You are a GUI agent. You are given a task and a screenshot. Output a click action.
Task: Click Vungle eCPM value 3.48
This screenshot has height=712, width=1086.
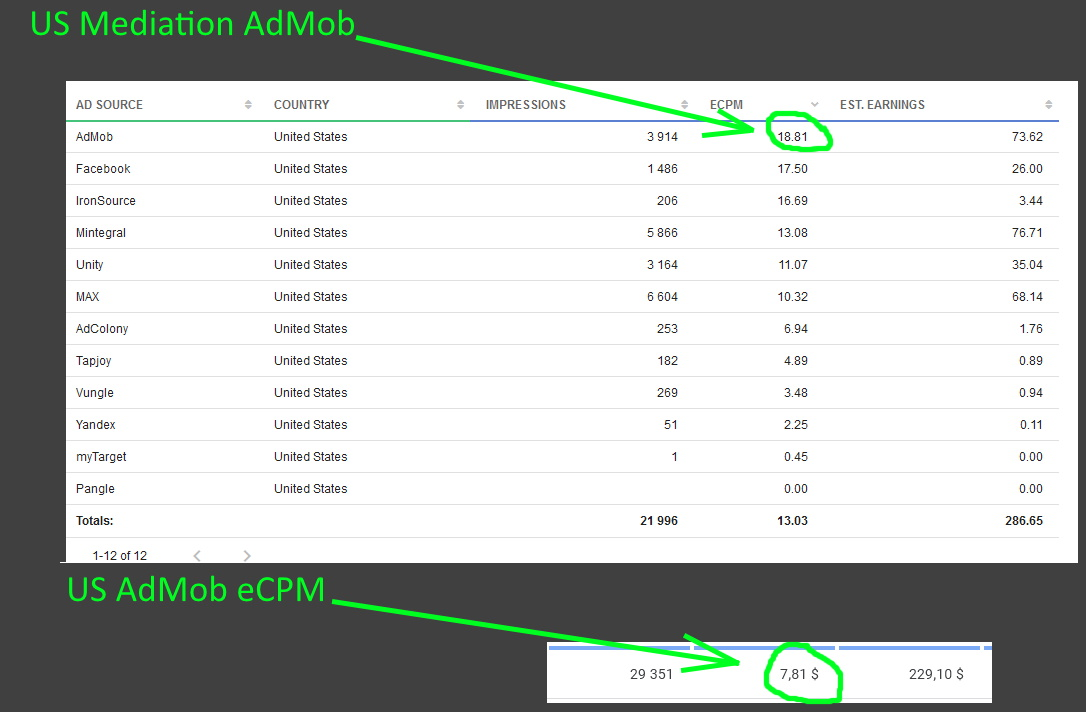(796, 392)
